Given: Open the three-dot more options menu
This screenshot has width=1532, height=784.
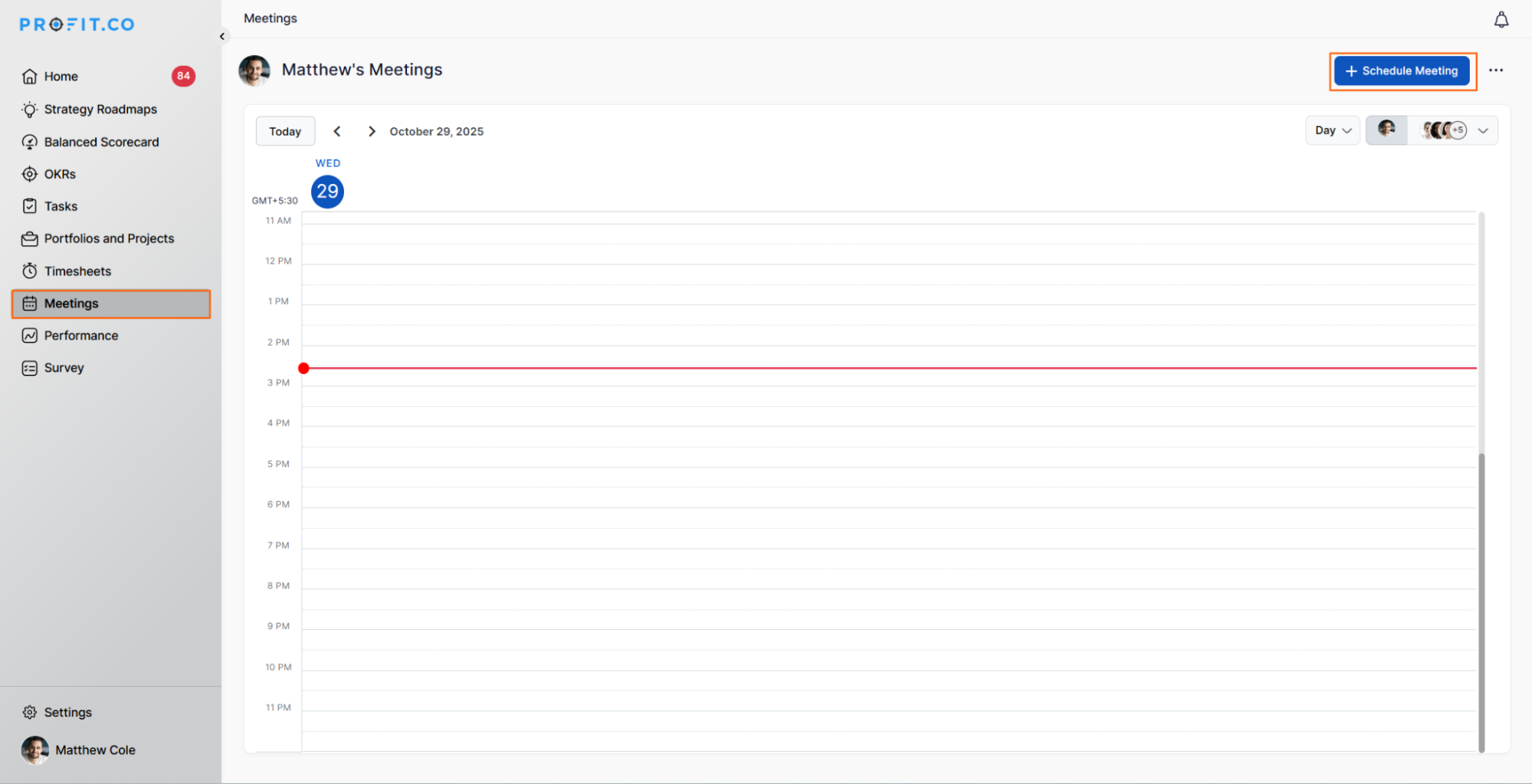Looking at the screenshot, I should pos(1496,71).
